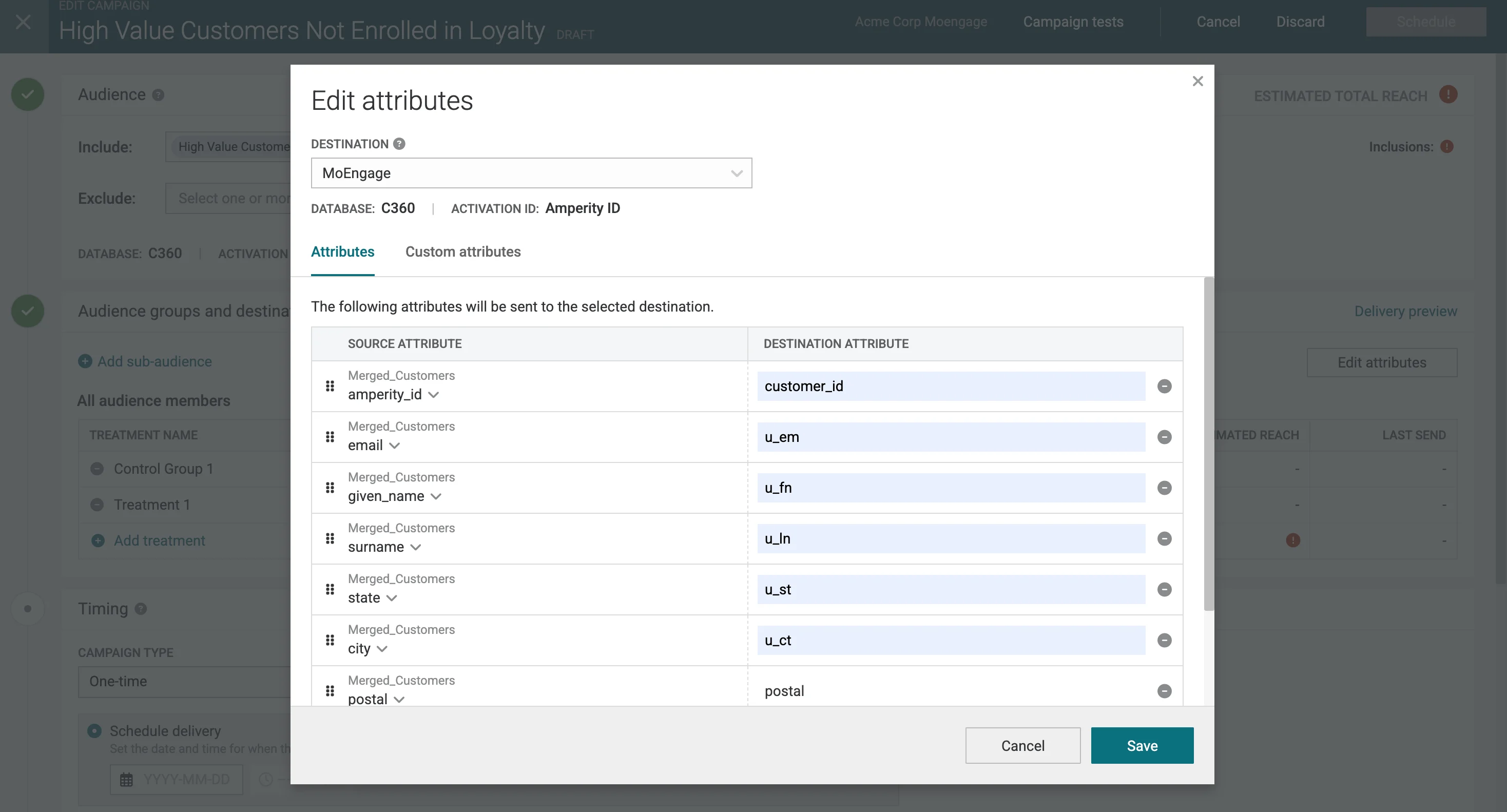Click the Exclude segments selector
The height and width of the screenshot is (812, 1507).
tap(228, 199)
